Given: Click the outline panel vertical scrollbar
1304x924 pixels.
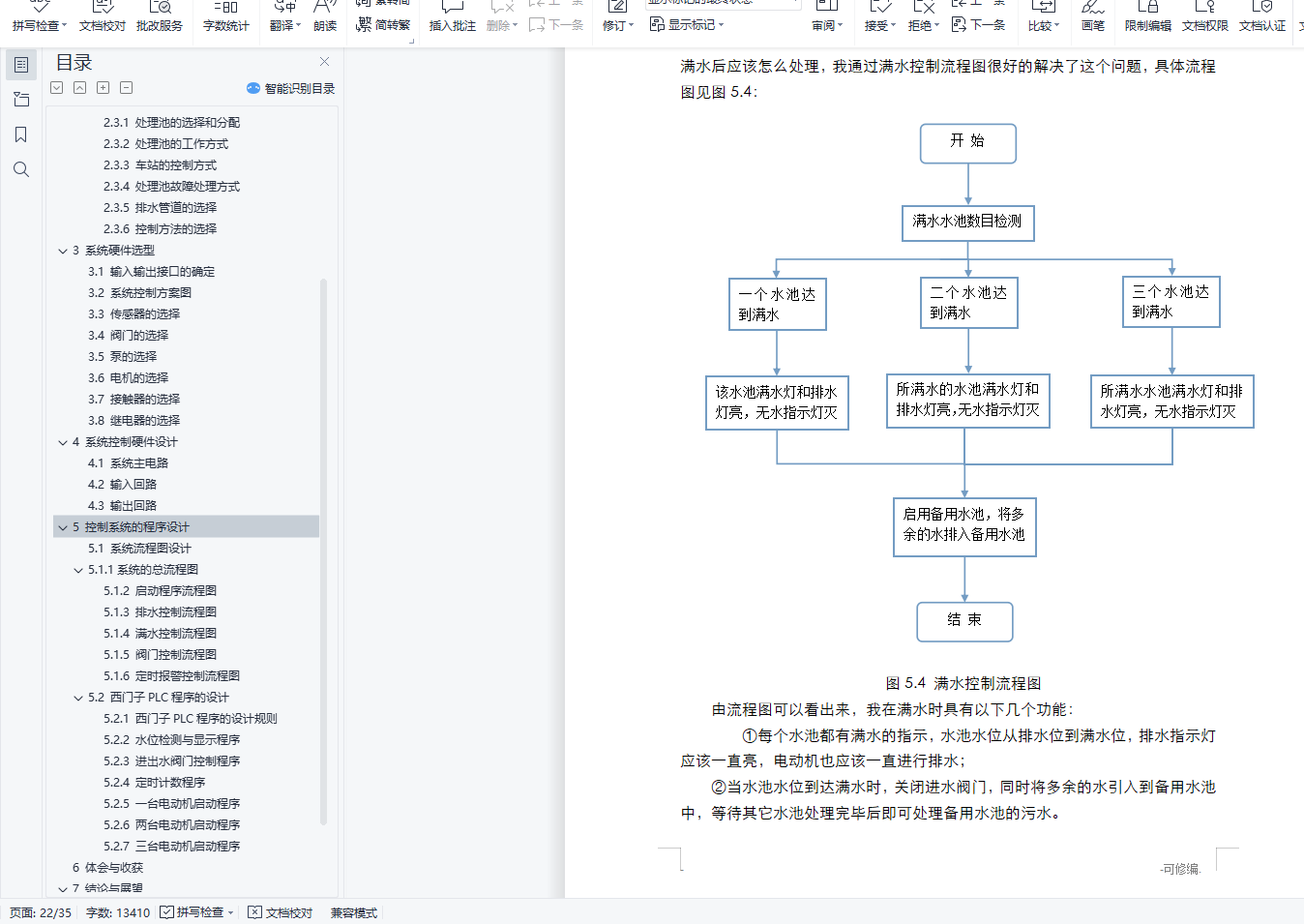Looking at the screenshot, I should pos(323,551).
